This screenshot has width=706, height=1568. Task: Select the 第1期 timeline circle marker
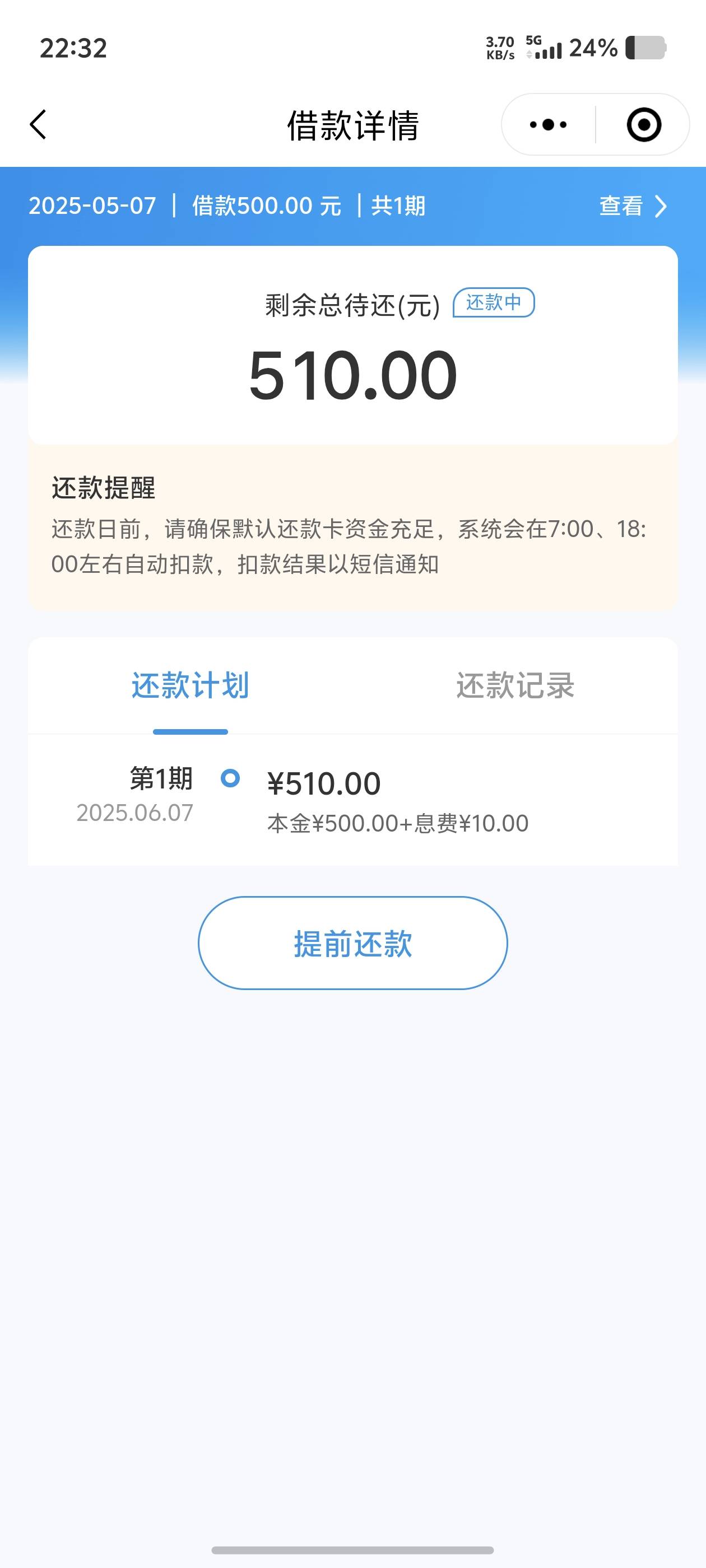coord(230,778)
